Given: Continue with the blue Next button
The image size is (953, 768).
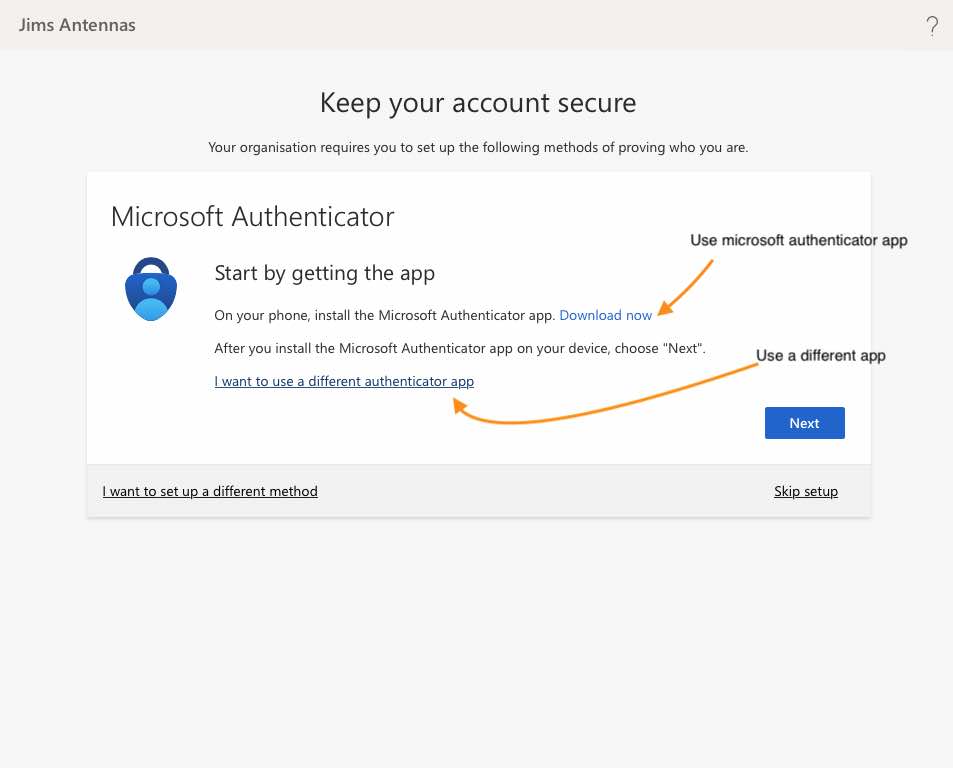Looking at the screenshot, I should click(x=804, y=423).
